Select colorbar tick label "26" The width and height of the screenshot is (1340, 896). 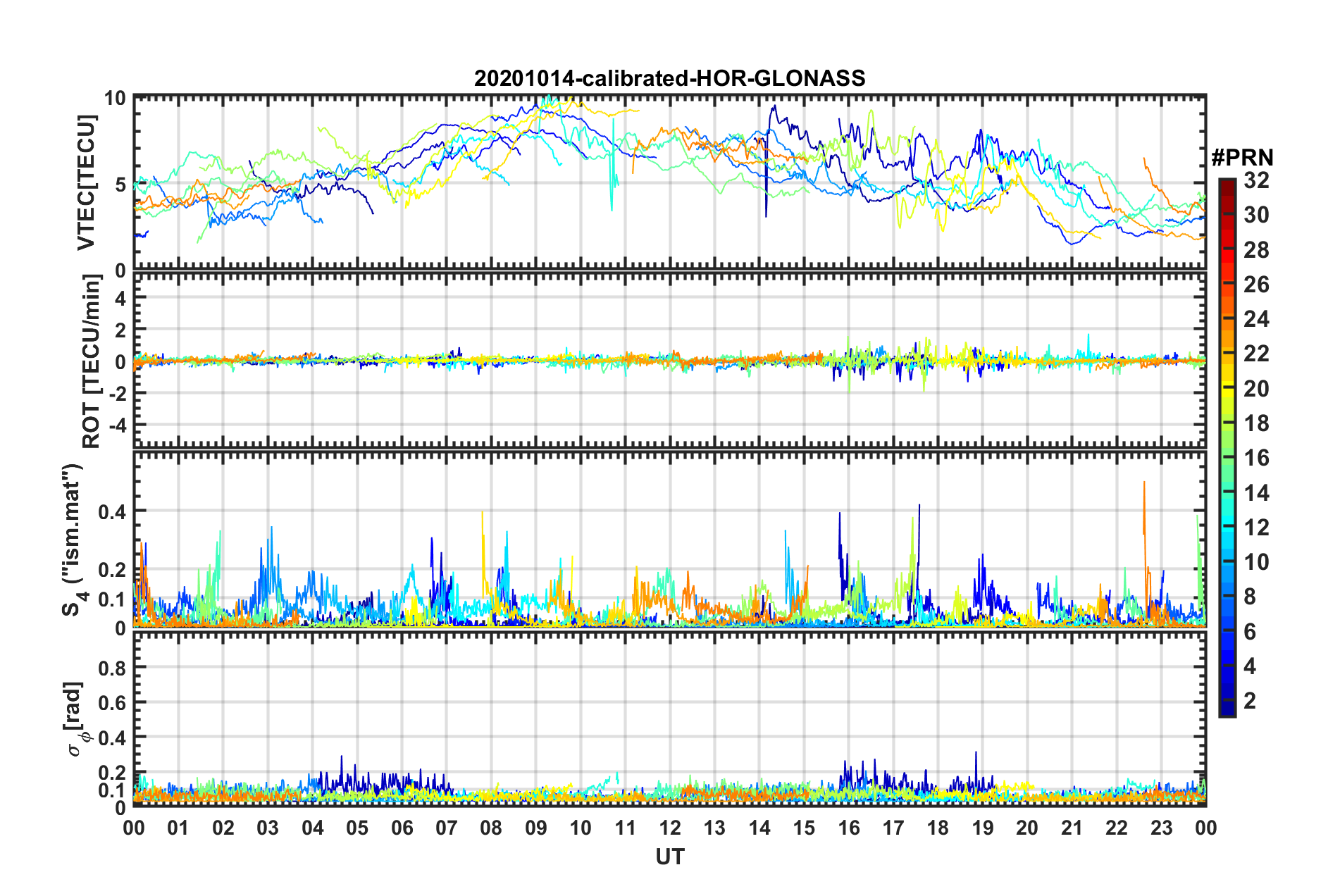point(1256,285)
